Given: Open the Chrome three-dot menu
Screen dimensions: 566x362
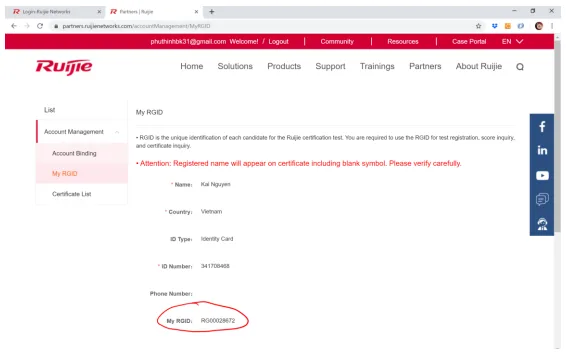Looking at the screenshot, I should (x=552, y=26).
